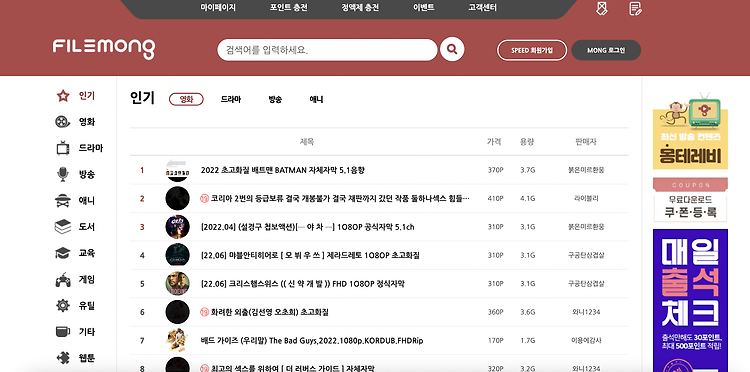Image resolution: width=750 pixels, height=372 pixels.
Task: Focus the 검색어를 입력하세요 search field
Action: [327, 50]
